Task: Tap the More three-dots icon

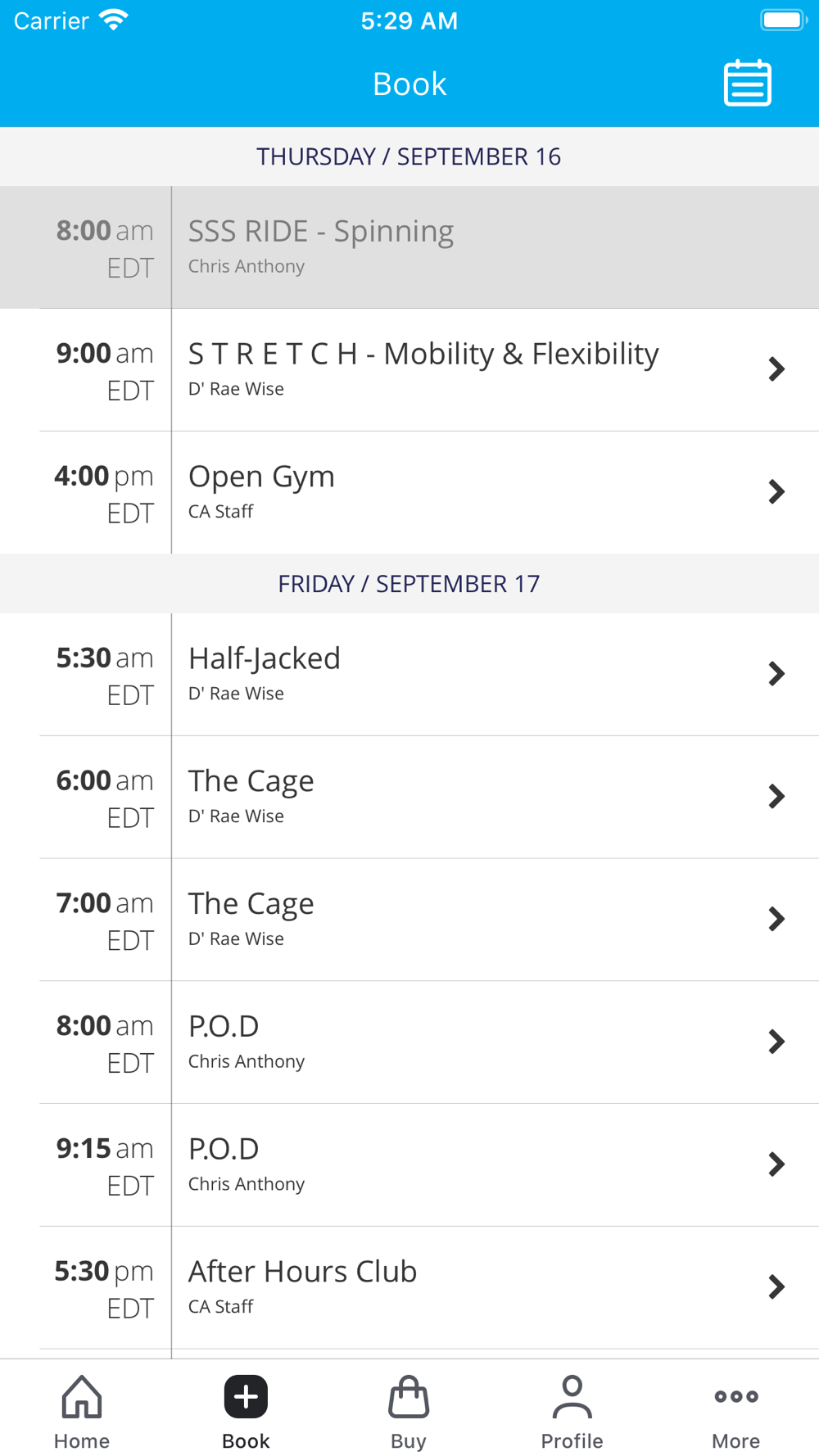Action: click(735, 1396)
